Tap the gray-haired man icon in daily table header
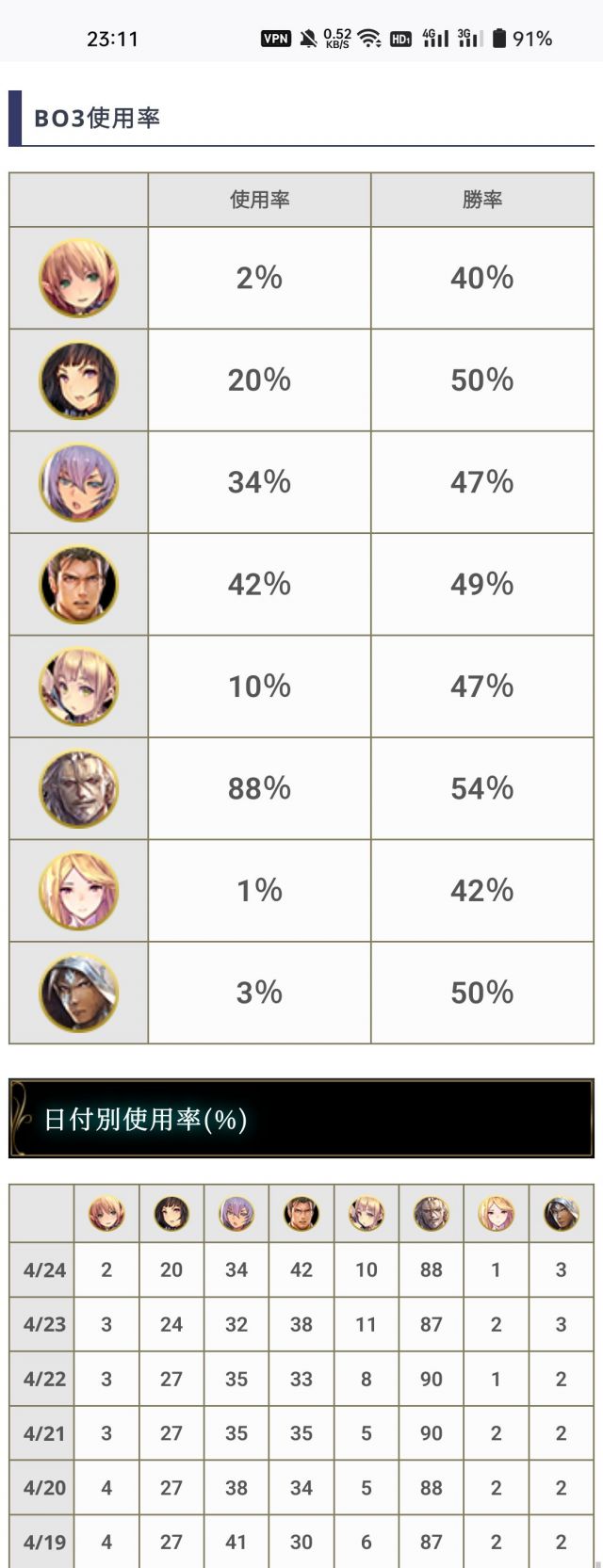 (x=432, y=1214)
